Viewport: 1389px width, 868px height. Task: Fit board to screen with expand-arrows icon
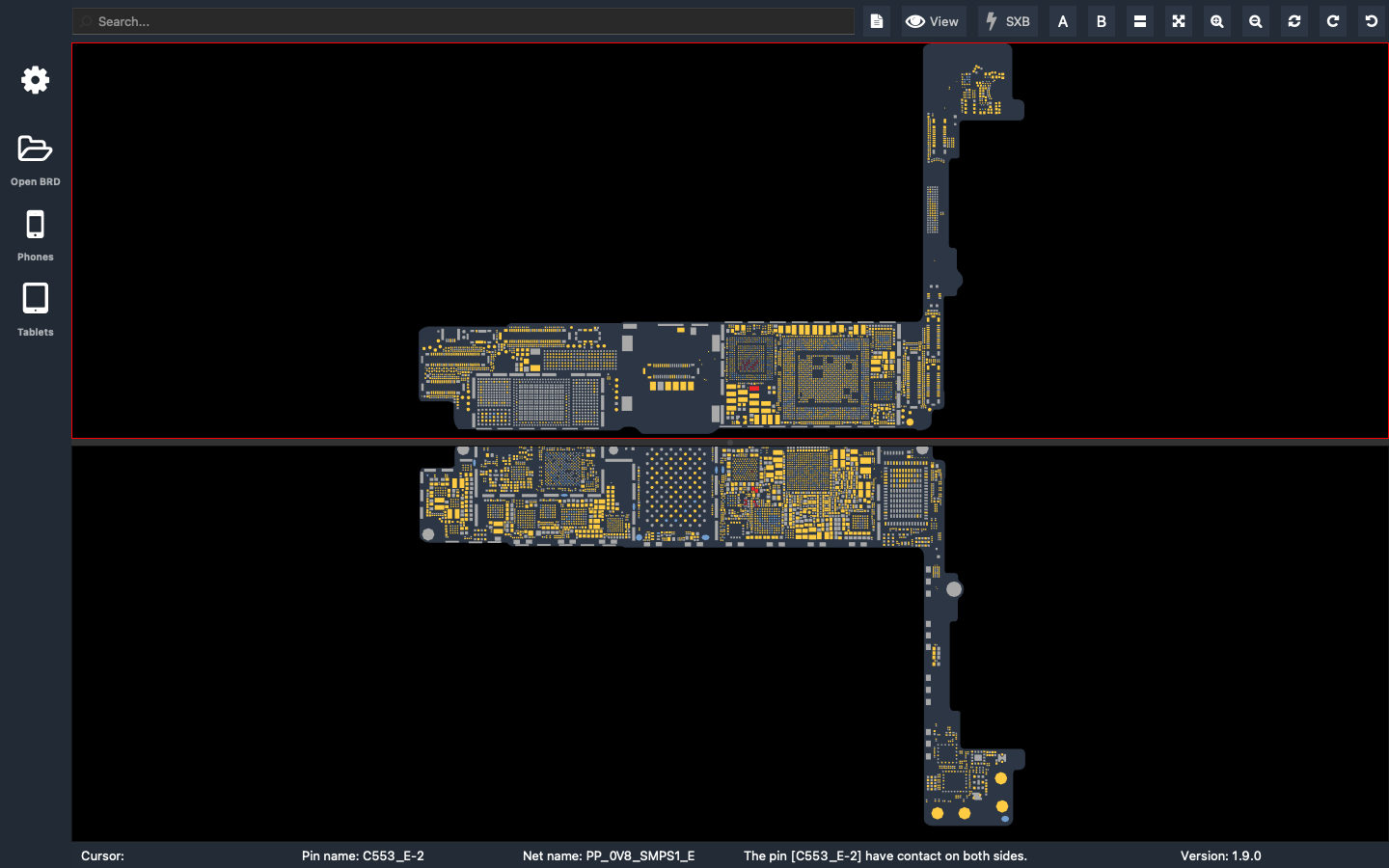pos(1179,21)
